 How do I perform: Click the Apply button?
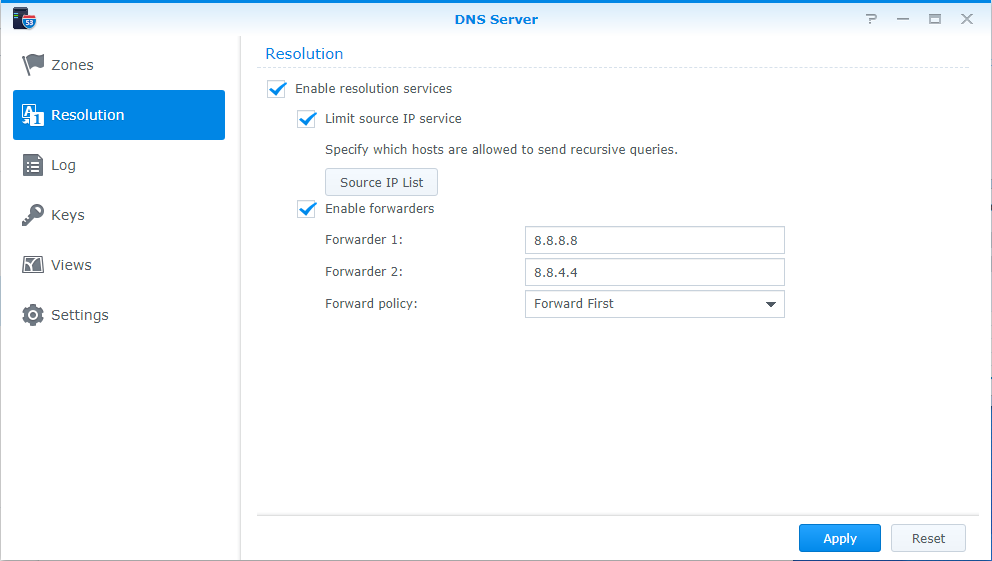[x=840, y=538]
